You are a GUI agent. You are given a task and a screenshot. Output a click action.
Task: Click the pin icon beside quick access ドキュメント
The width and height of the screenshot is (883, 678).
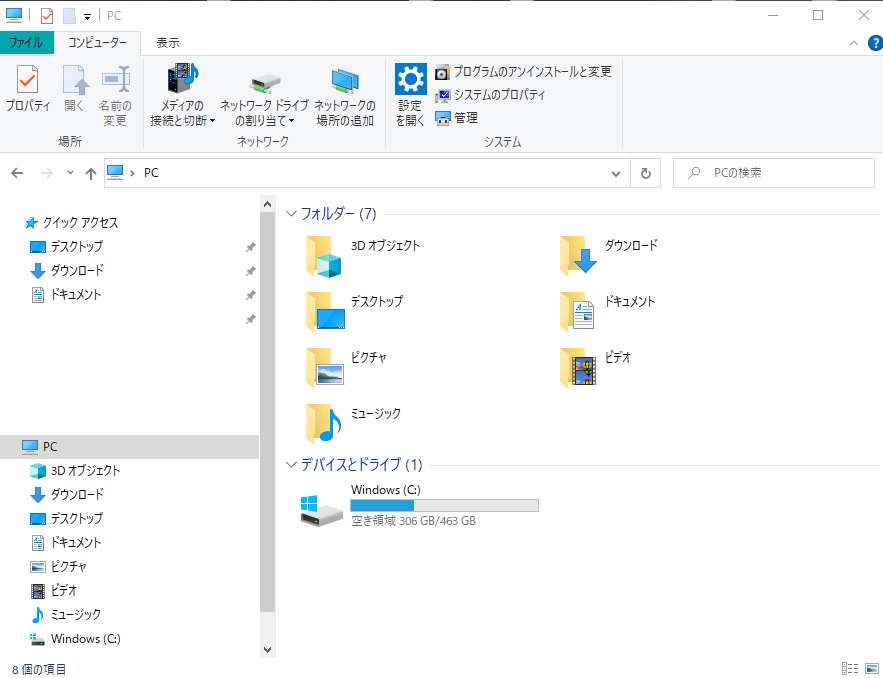pyautogui.click(x=251, y=295)
